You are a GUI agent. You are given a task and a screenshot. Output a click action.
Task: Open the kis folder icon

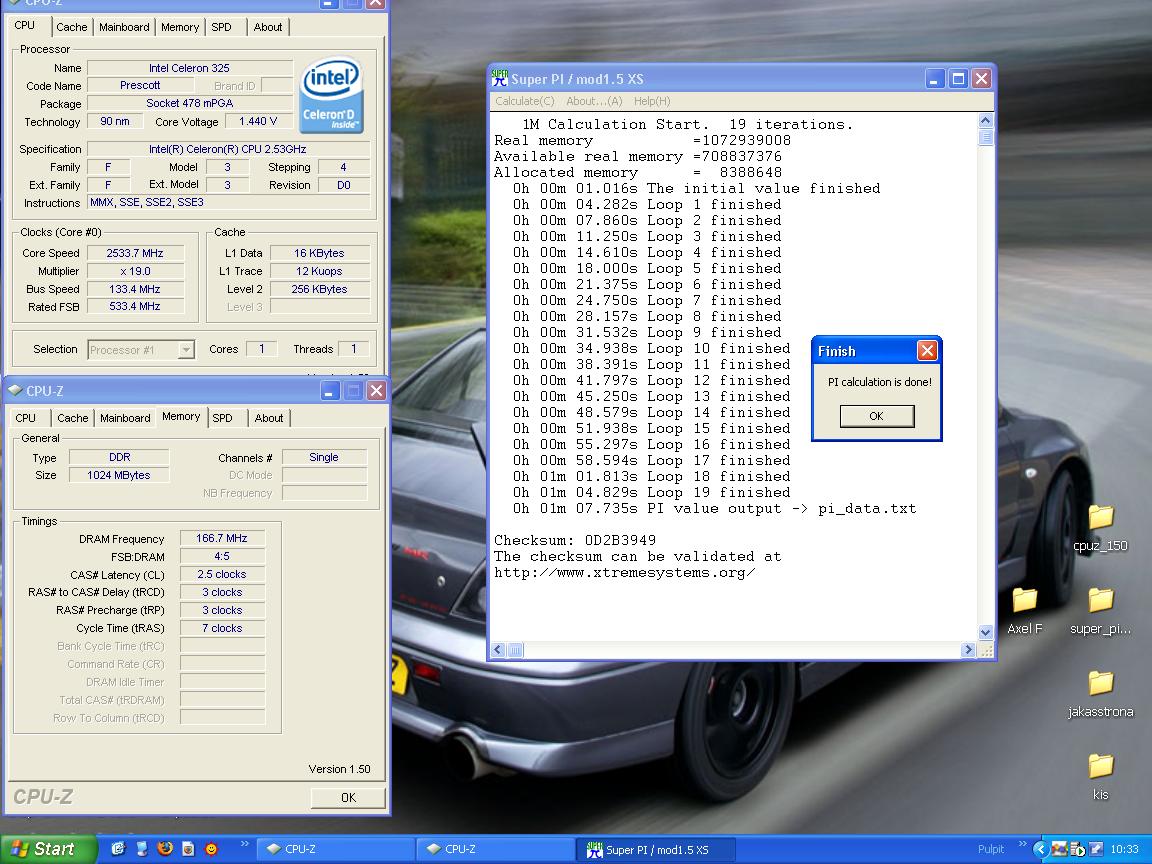point(1100,767)
